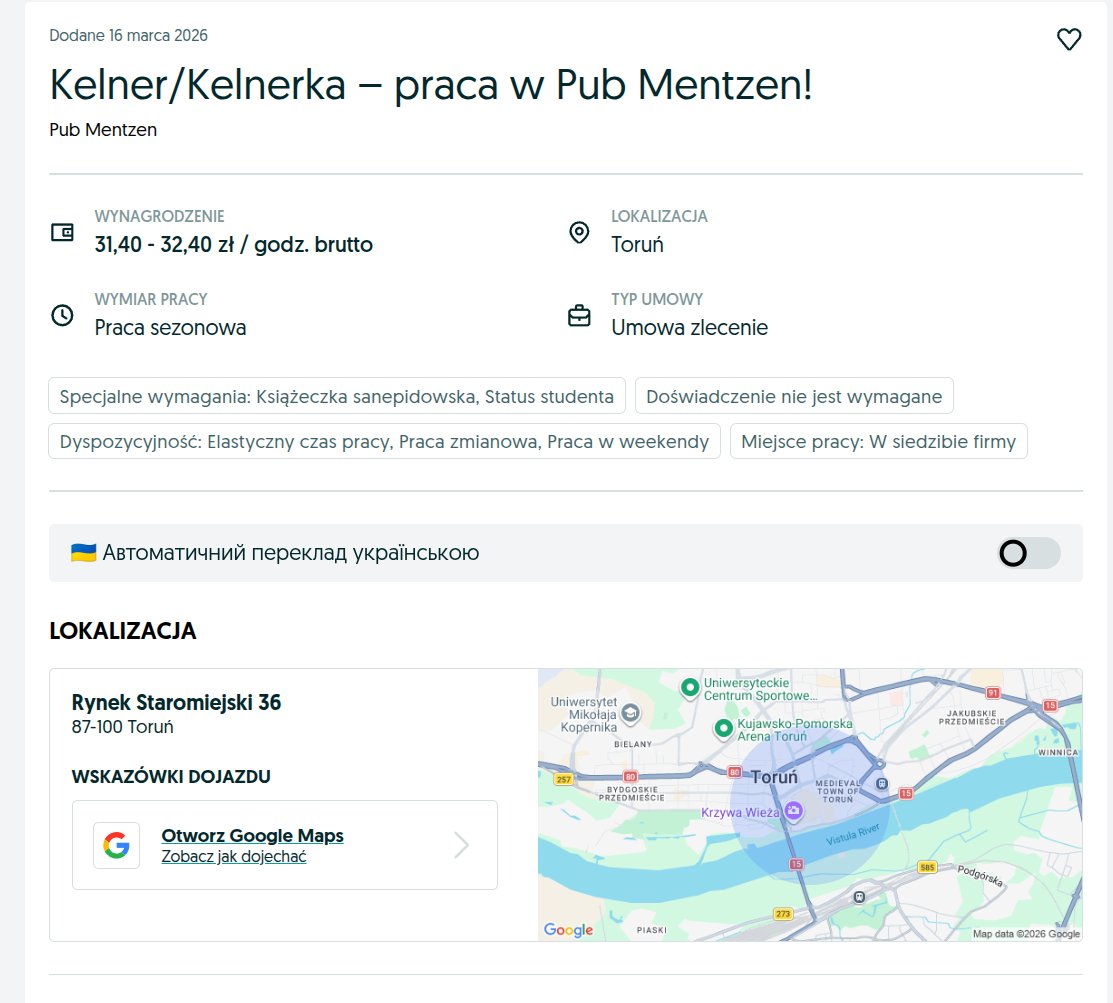Click the Praca sezonowa text
Screen dimensions: 1113x1003
coord(170,327)
